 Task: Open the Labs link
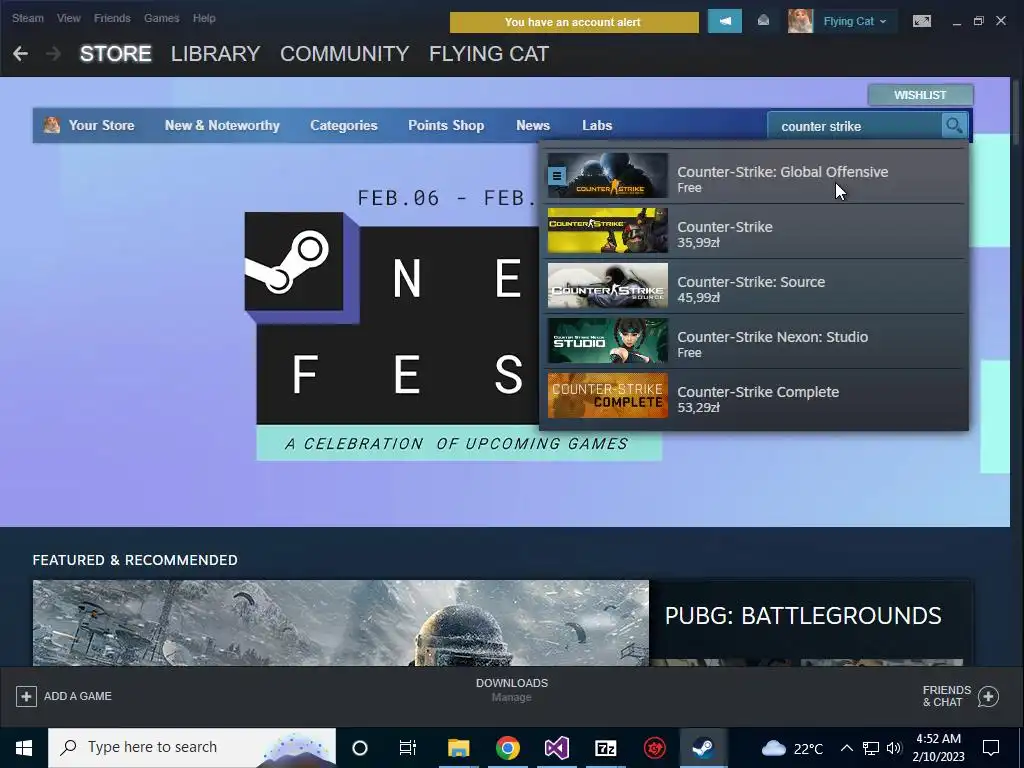click(x=597, y=125)
